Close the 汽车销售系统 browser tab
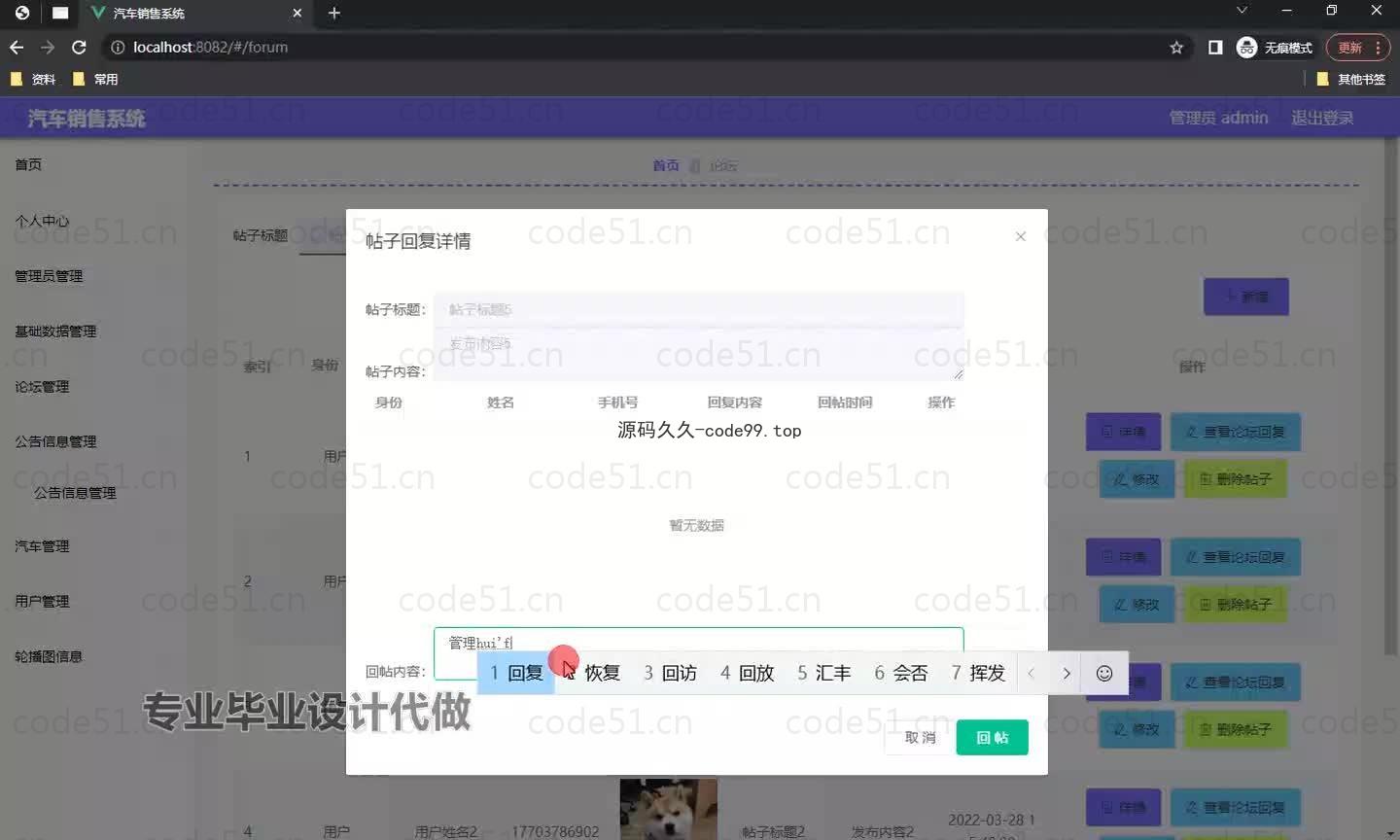This screenshot has width=1400, height=840. coord(297,13)
